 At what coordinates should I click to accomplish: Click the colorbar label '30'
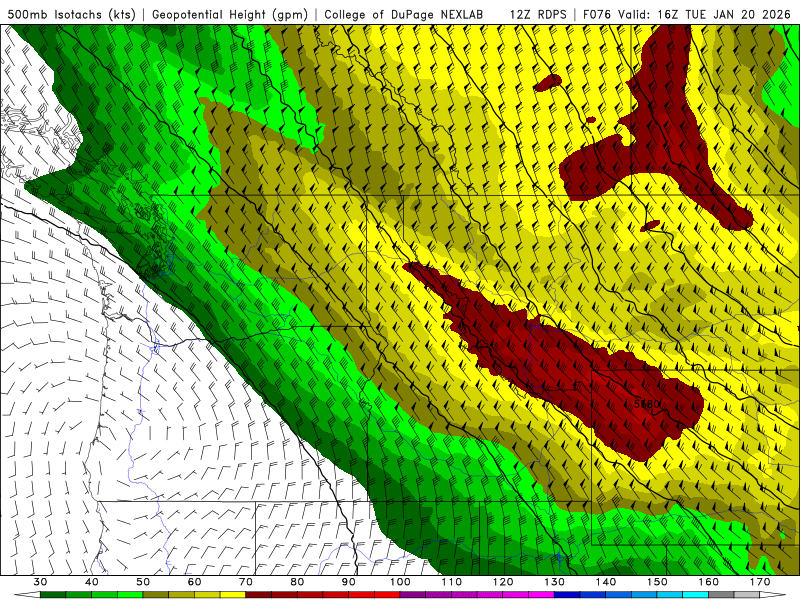click(x=40, y=582)
